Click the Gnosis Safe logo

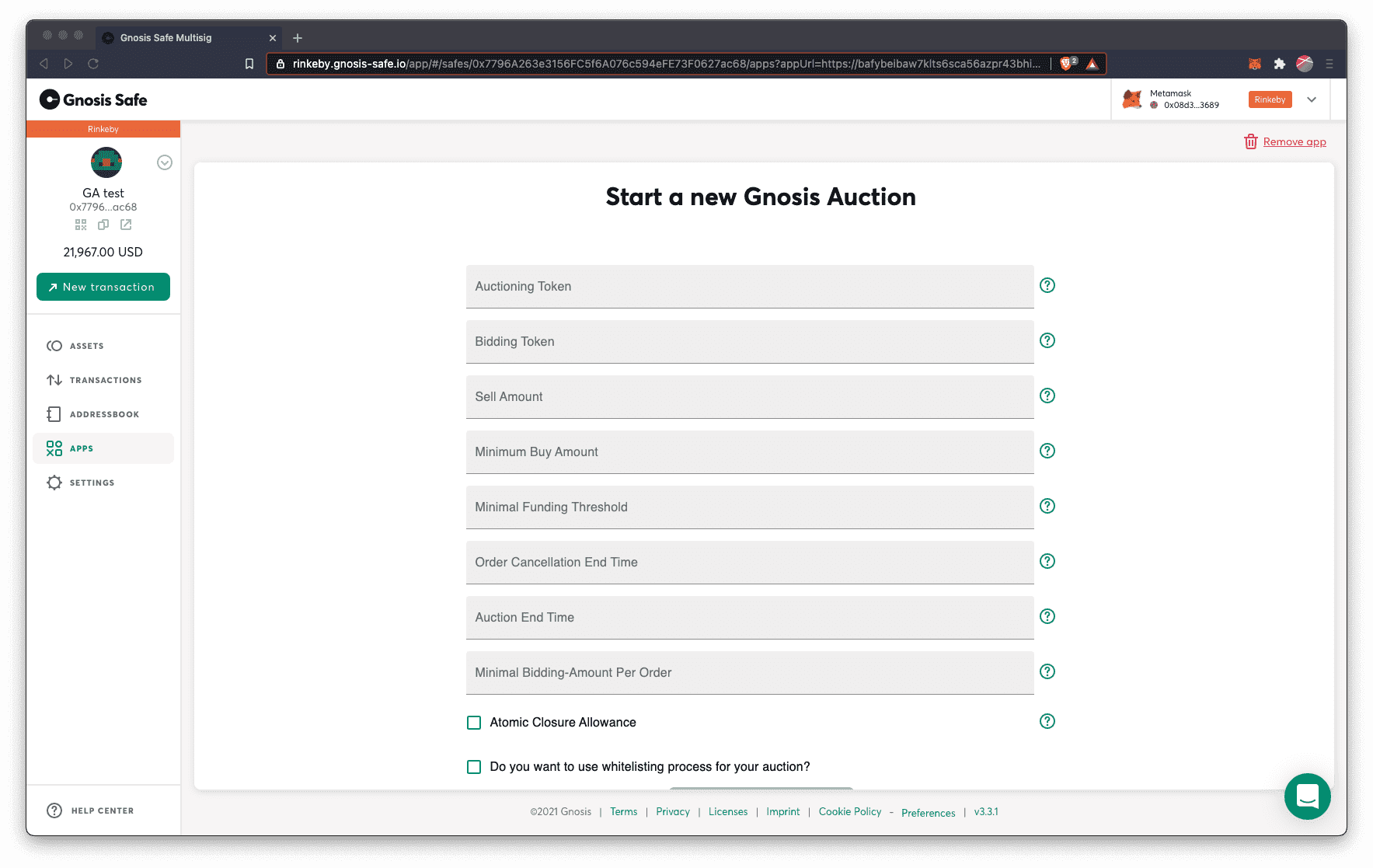pyautogui.click(x=93, y=99)
